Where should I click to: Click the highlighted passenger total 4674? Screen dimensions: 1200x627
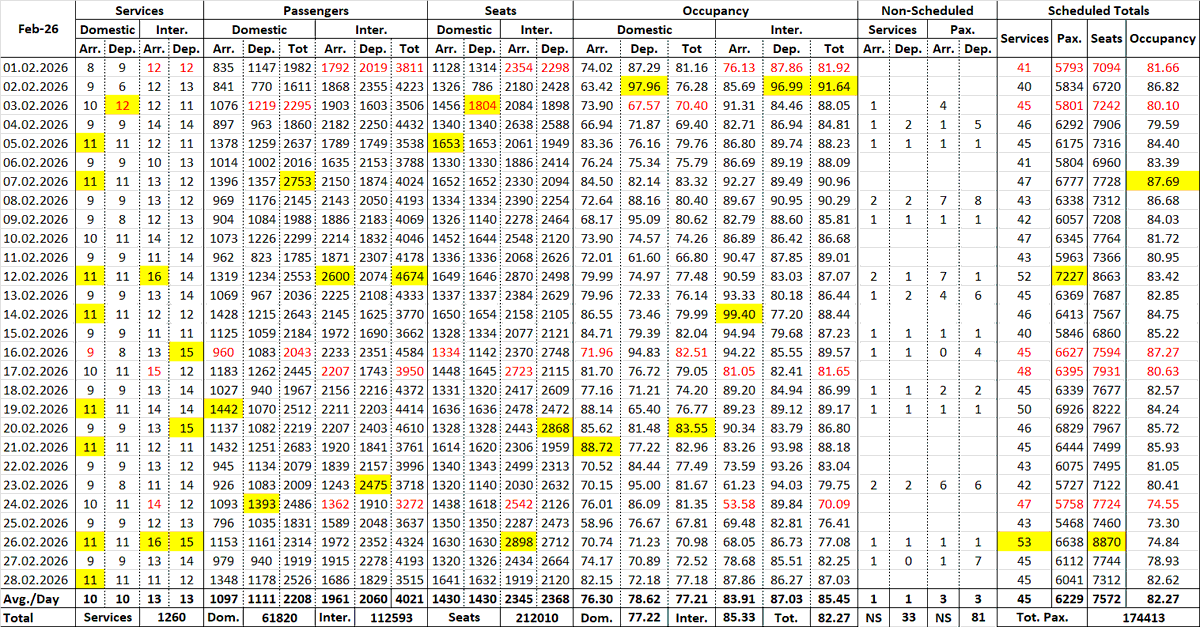tap(408, 276)
